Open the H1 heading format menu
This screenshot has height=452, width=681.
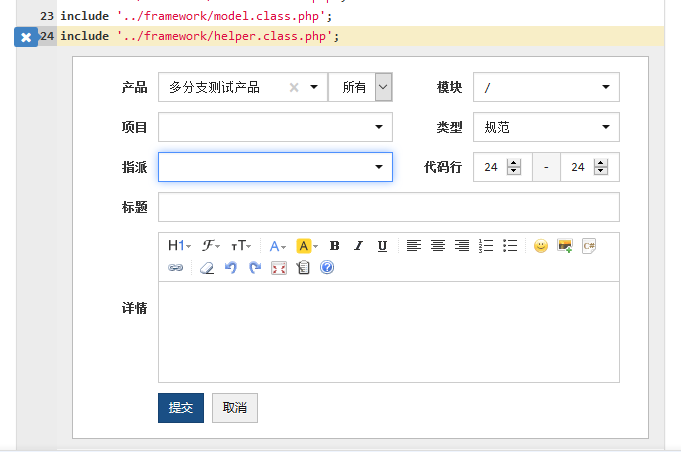(179, 246)
